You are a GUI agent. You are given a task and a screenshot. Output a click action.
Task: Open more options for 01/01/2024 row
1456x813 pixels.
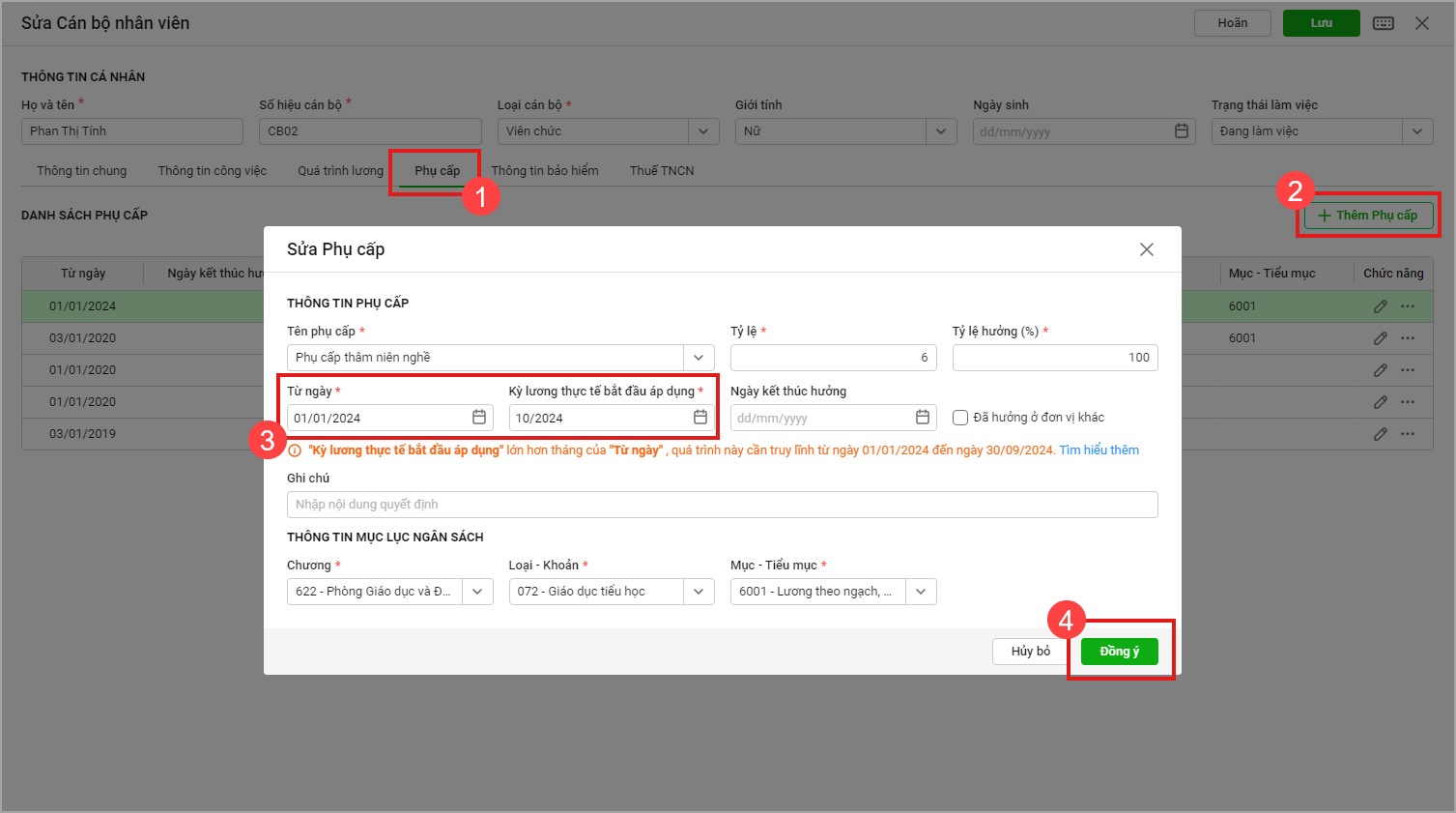pos(1408,306)
